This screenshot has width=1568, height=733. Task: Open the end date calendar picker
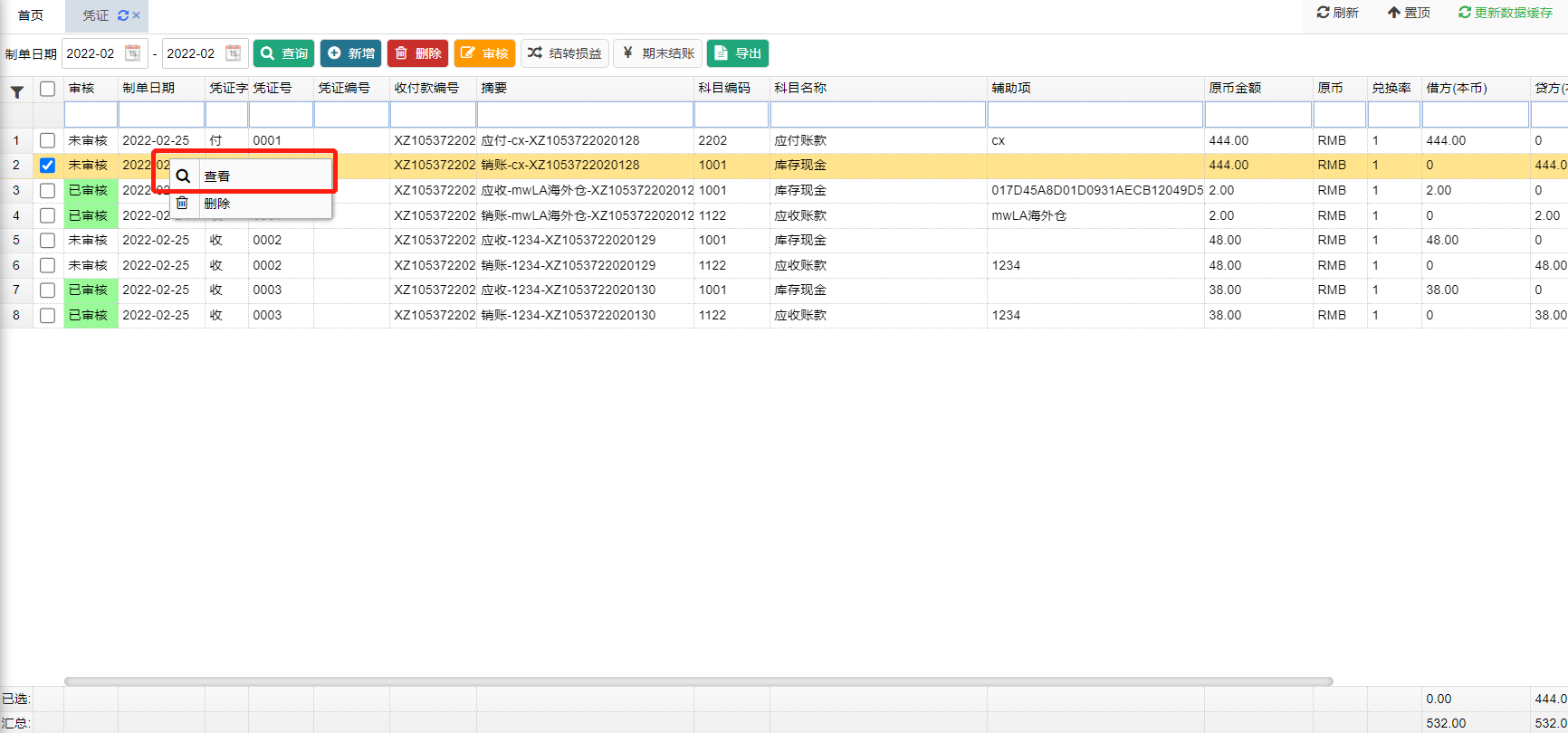pos(233,53)
